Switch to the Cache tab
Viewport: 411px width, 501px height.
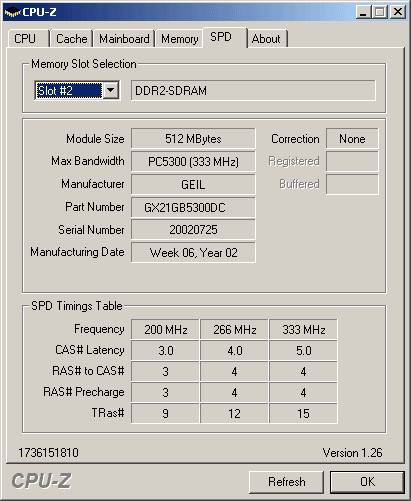[x=72, y=39]
